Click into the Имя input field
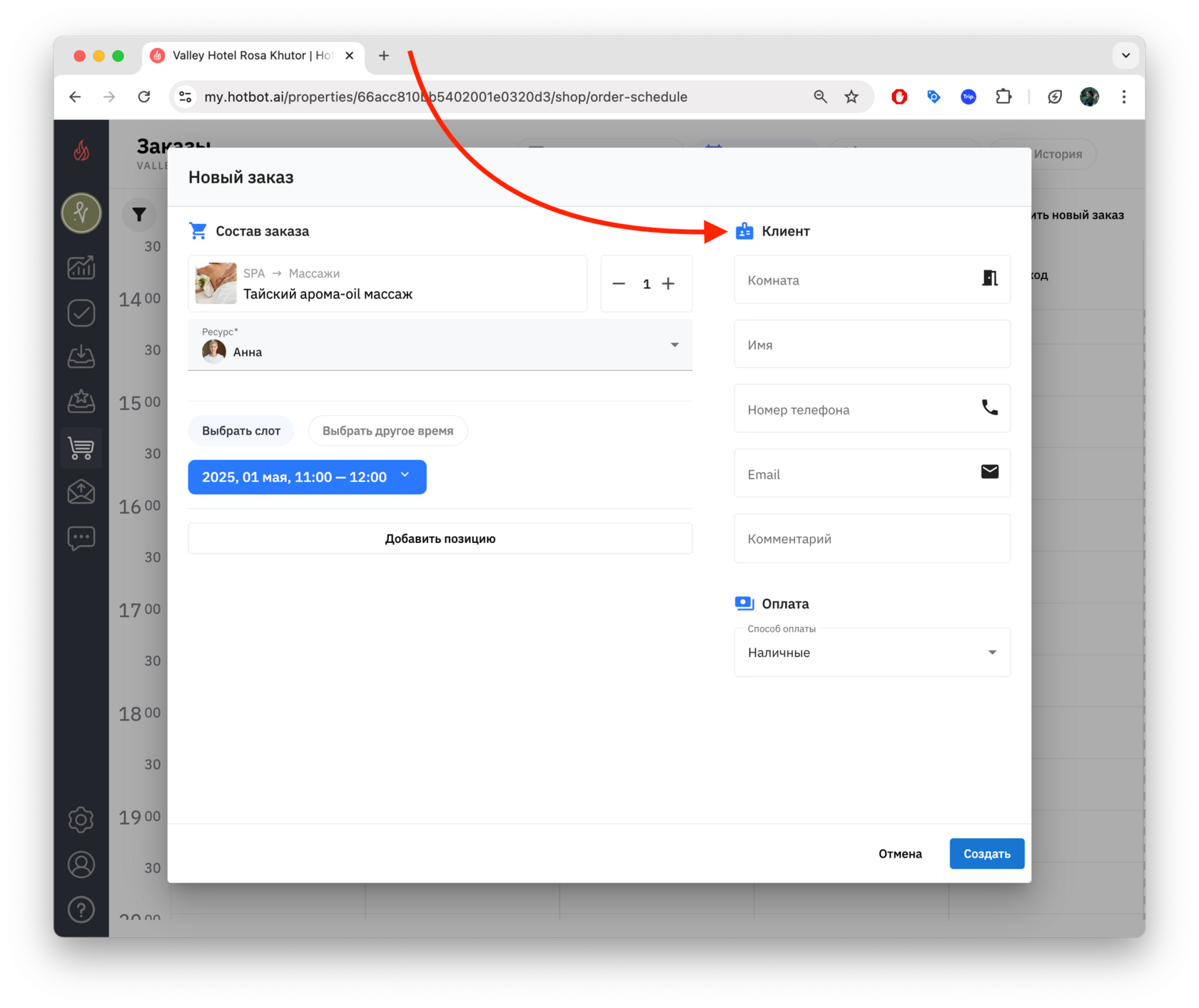Image resolution: width=1199 pixels, height=1008 pixels. 872,345
